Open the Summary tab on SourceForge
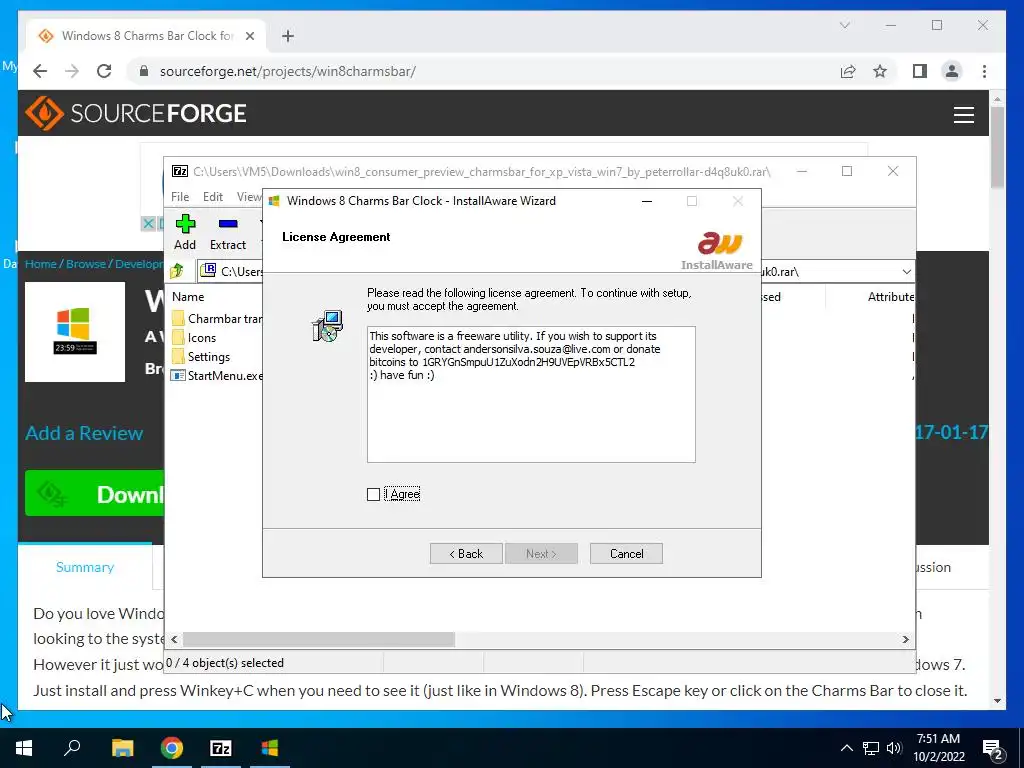The width and height of the screenshot is (1024, 768). click(x=85, y=567)
